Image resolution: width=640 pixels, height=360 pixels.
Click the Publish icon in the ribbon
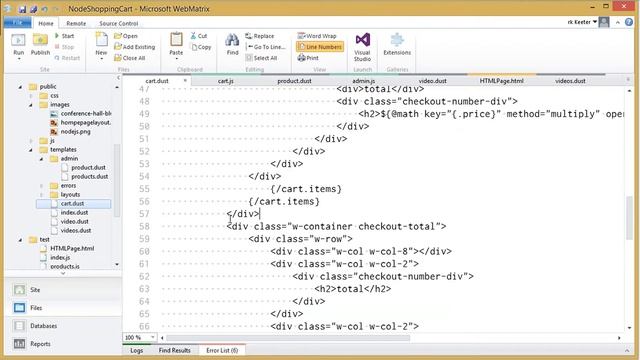click(x=40, y=41)
